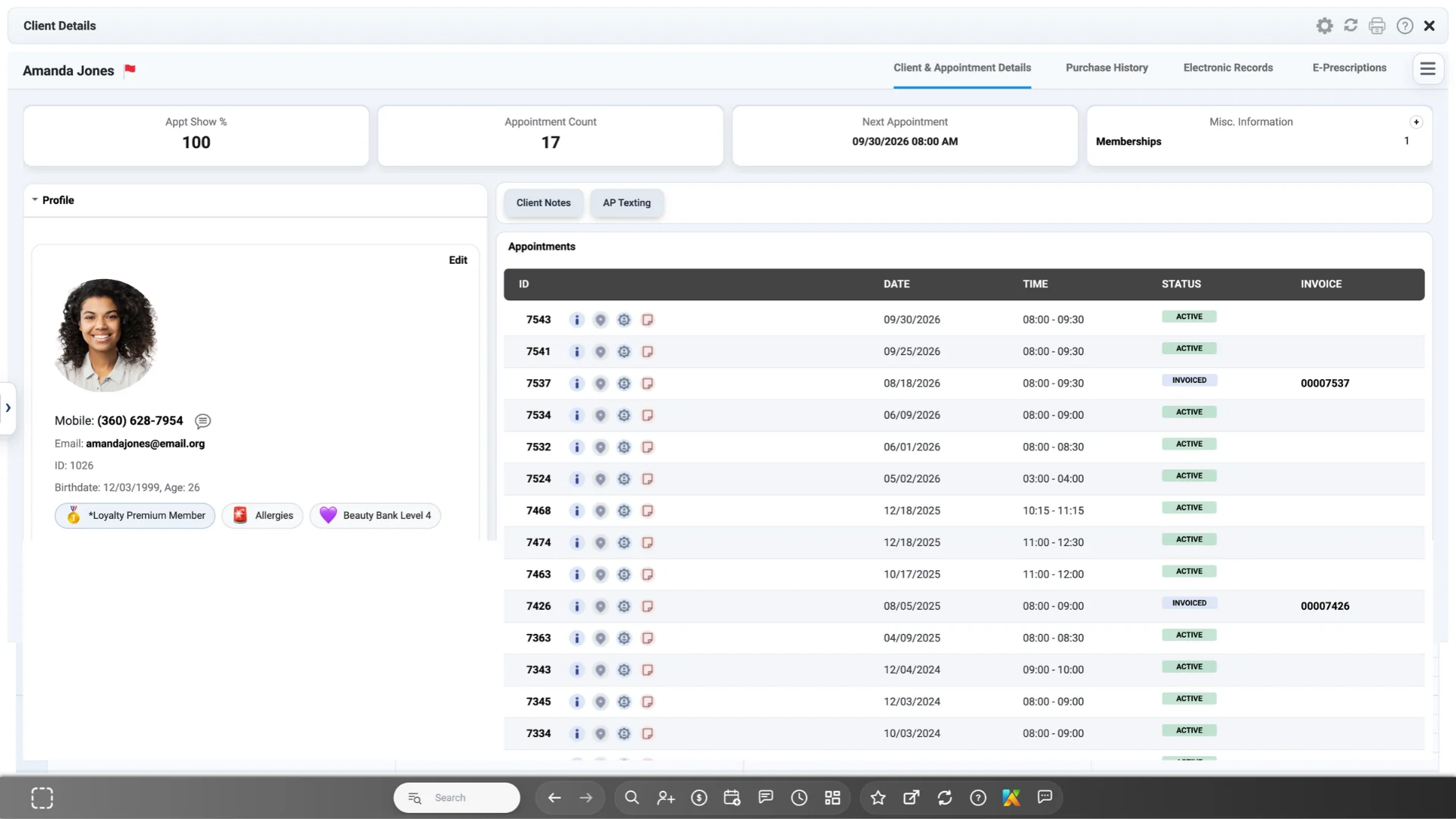Click the location pin icon for appointment 7541
This screenshot has height=819, width=1456.
coord(600,352)
